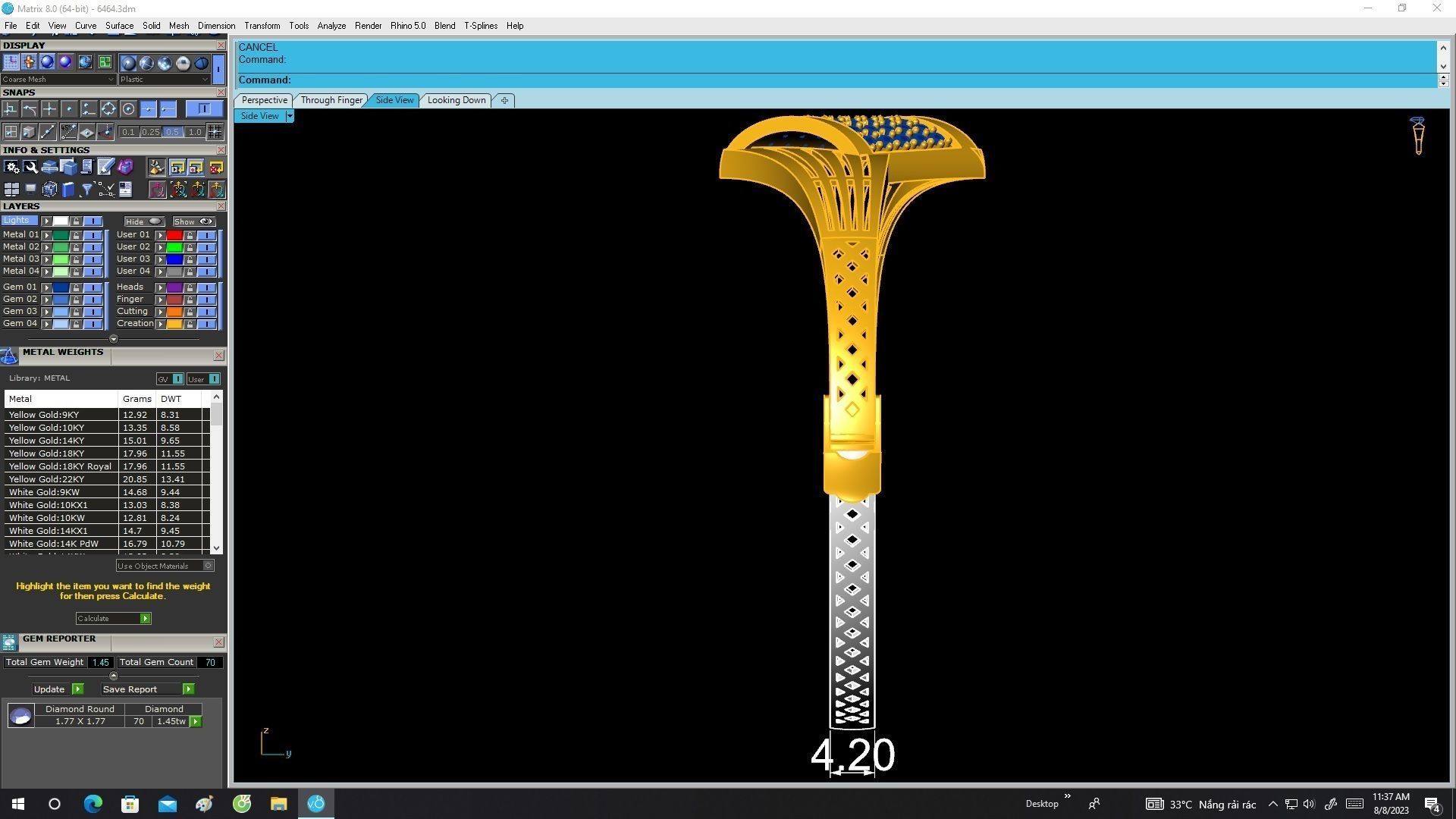1456x819 pixels.
Task: Switch to the Looking Down viewport tab
Action: (456, 100)
